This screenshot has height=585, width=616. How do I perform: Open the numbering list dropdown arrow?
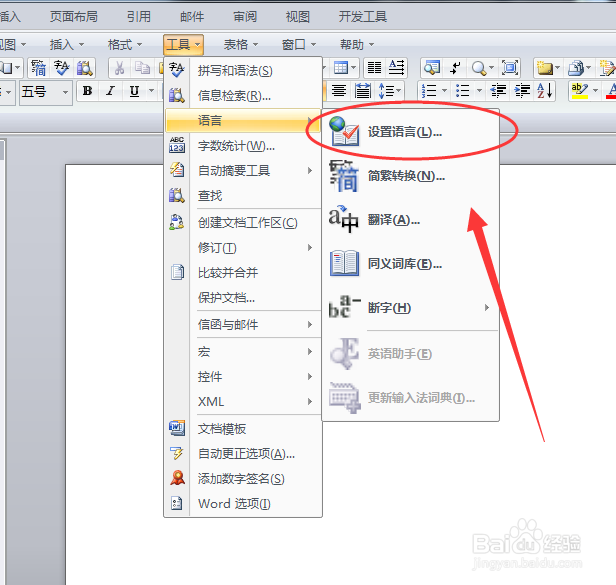(444, 91)
